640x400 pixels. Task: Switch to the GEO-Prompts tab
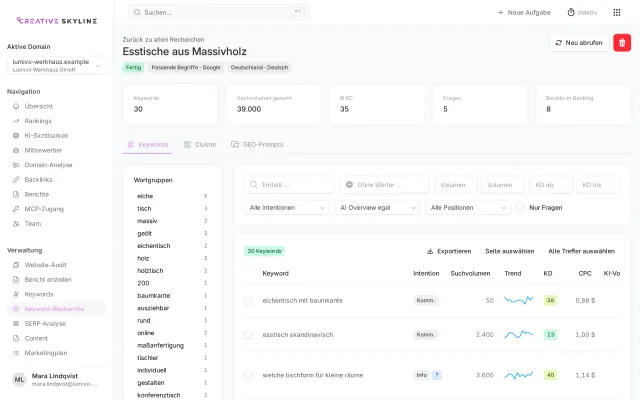pos(257,144)
